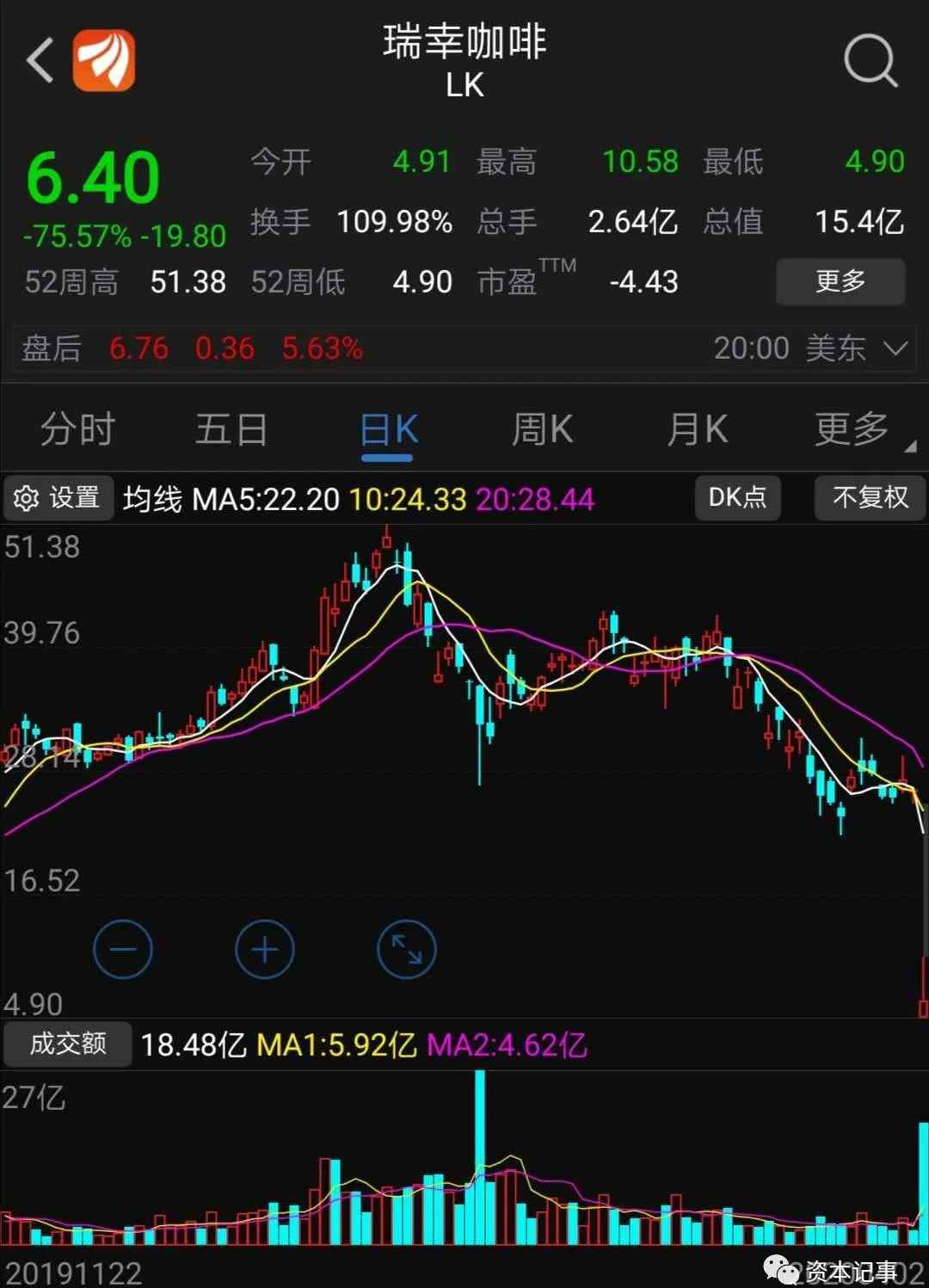
Task: Switch to the 五日 tab
Action: (x=231, y=428)
